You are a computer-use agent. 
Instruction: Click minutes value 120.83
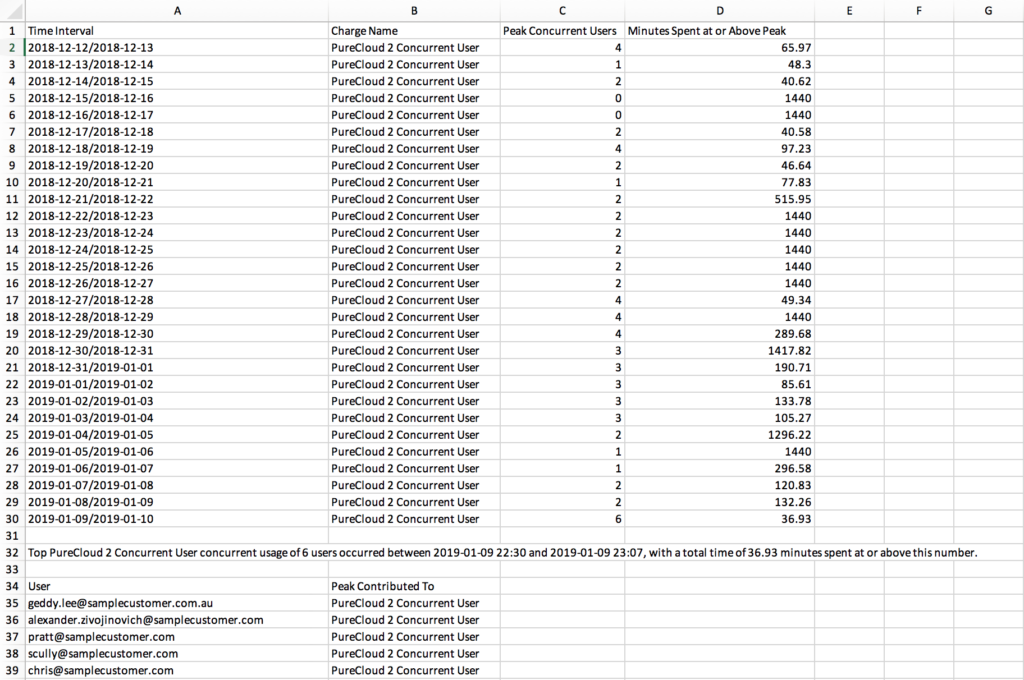720,485
